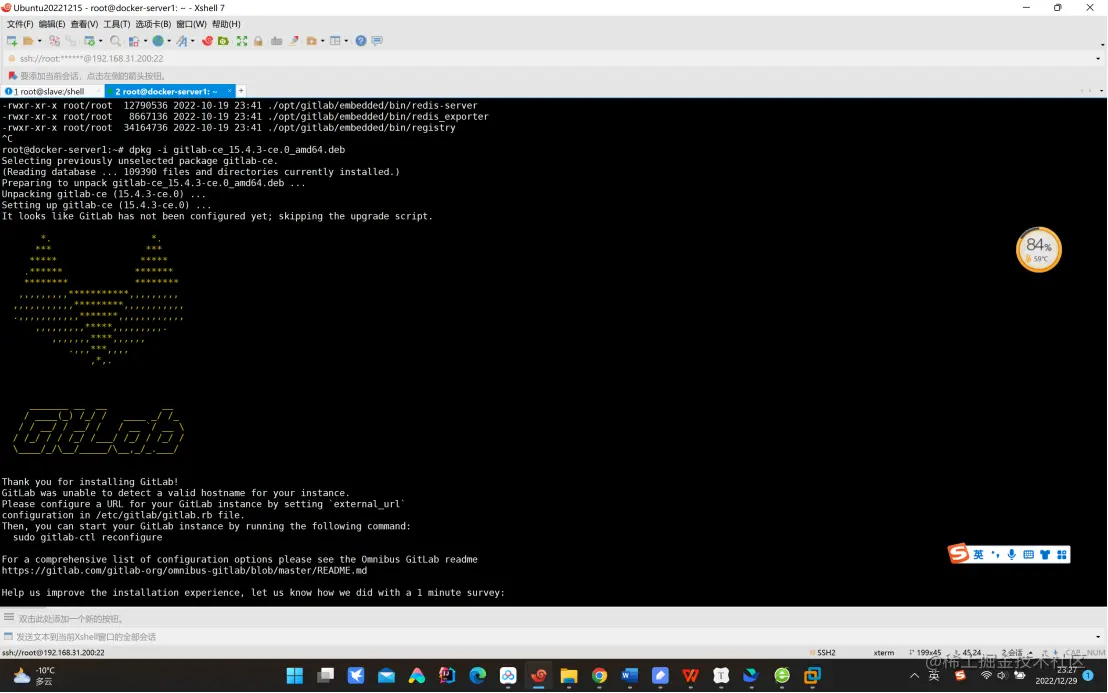This screenshot has height=693, width=1108.
Task: Expand the Open session dropdown arrow
Action: [39, 41]
